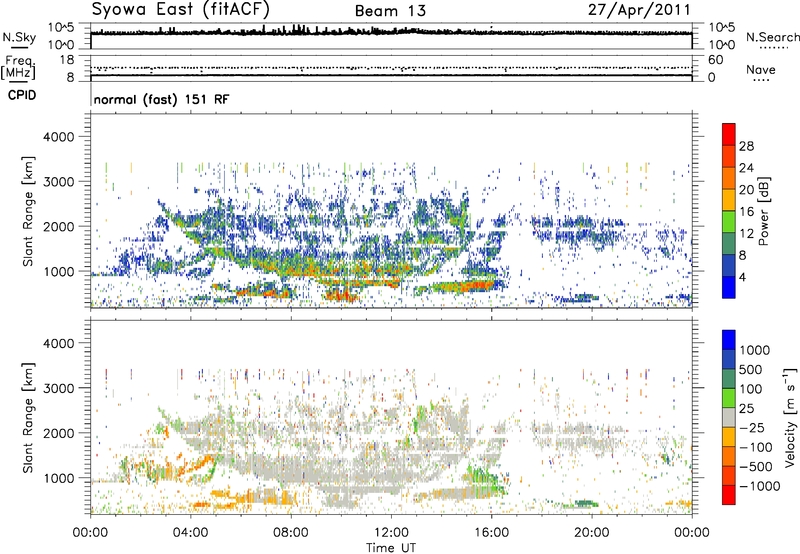Viewport: 800px width, 554px height.
Task: Click the left '10^5' noise axis label
Action: [x=61, y=28]
